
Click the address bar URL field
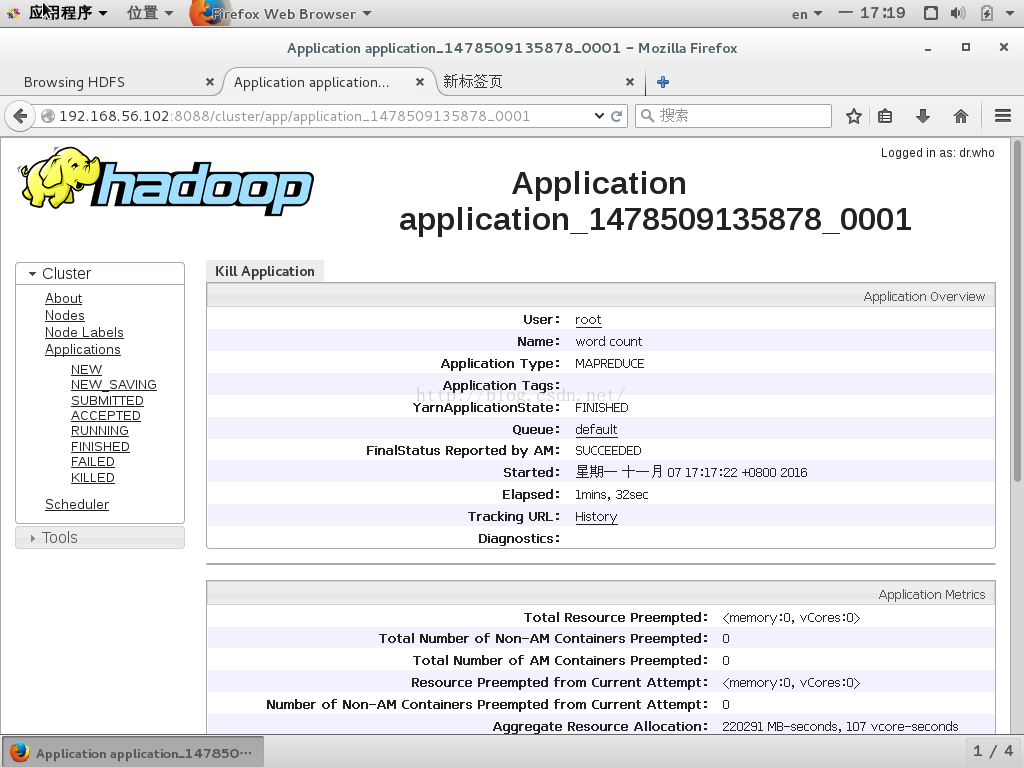point(325,116)
